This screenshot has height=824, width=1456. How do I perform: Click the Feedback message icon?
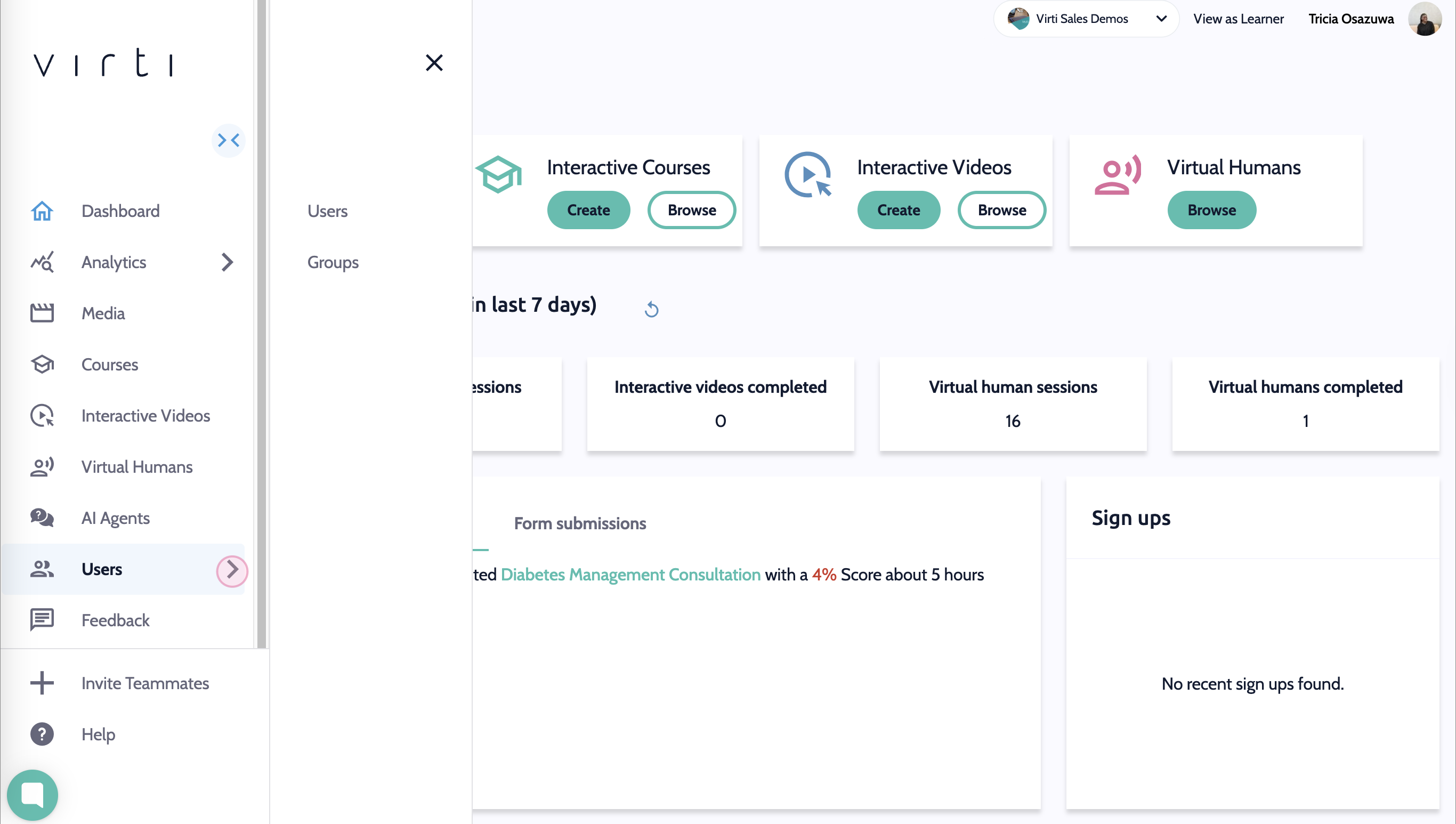pyautogui.click(x=42, y=620)
